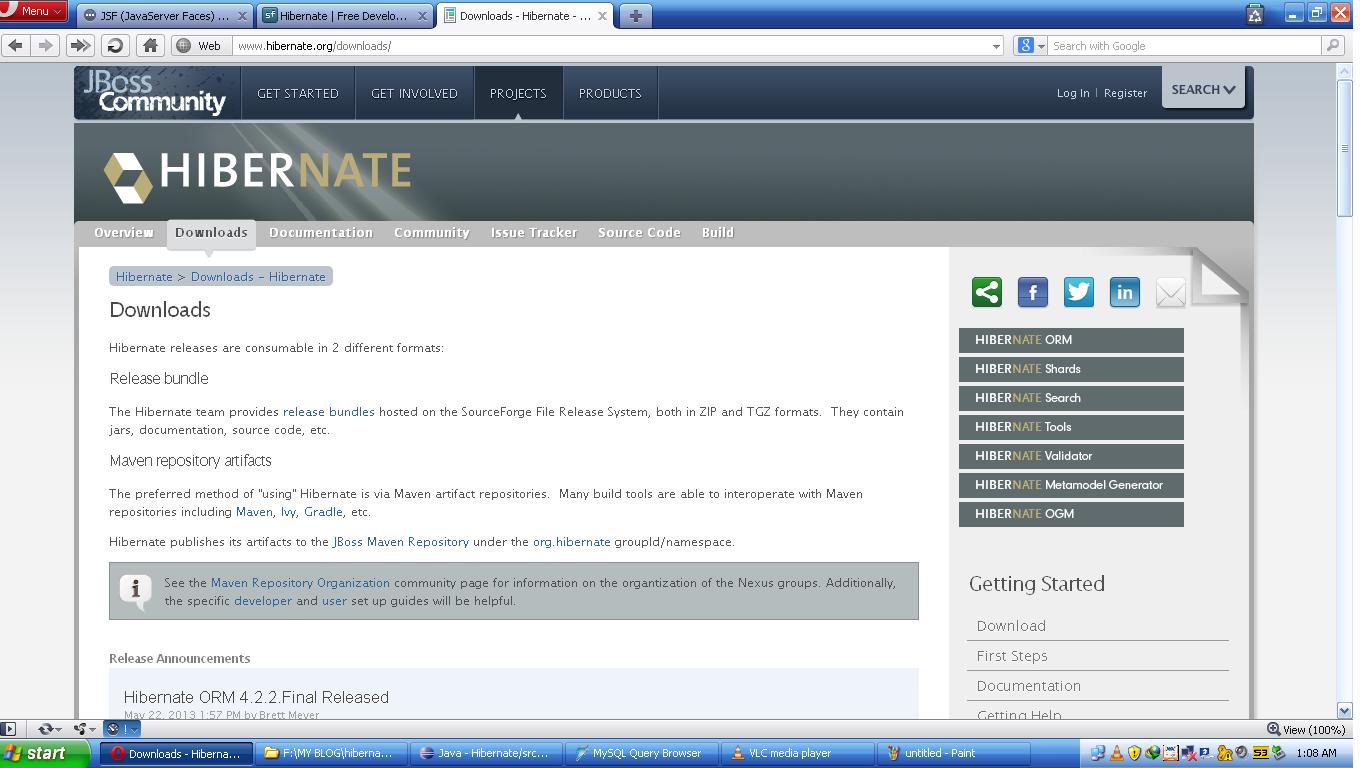
Task: Open Opera Link sync icon in status bar
Action: click(x=47, y=729)
